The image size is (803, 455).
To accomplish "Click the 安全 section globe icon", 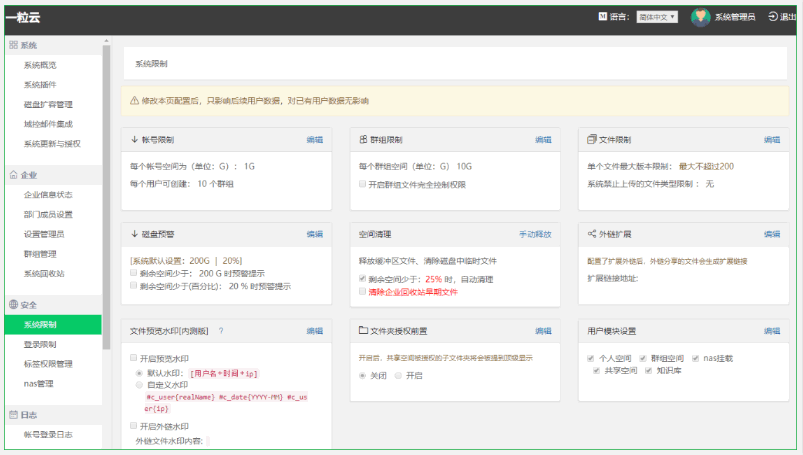I will [x=13, y=304].
